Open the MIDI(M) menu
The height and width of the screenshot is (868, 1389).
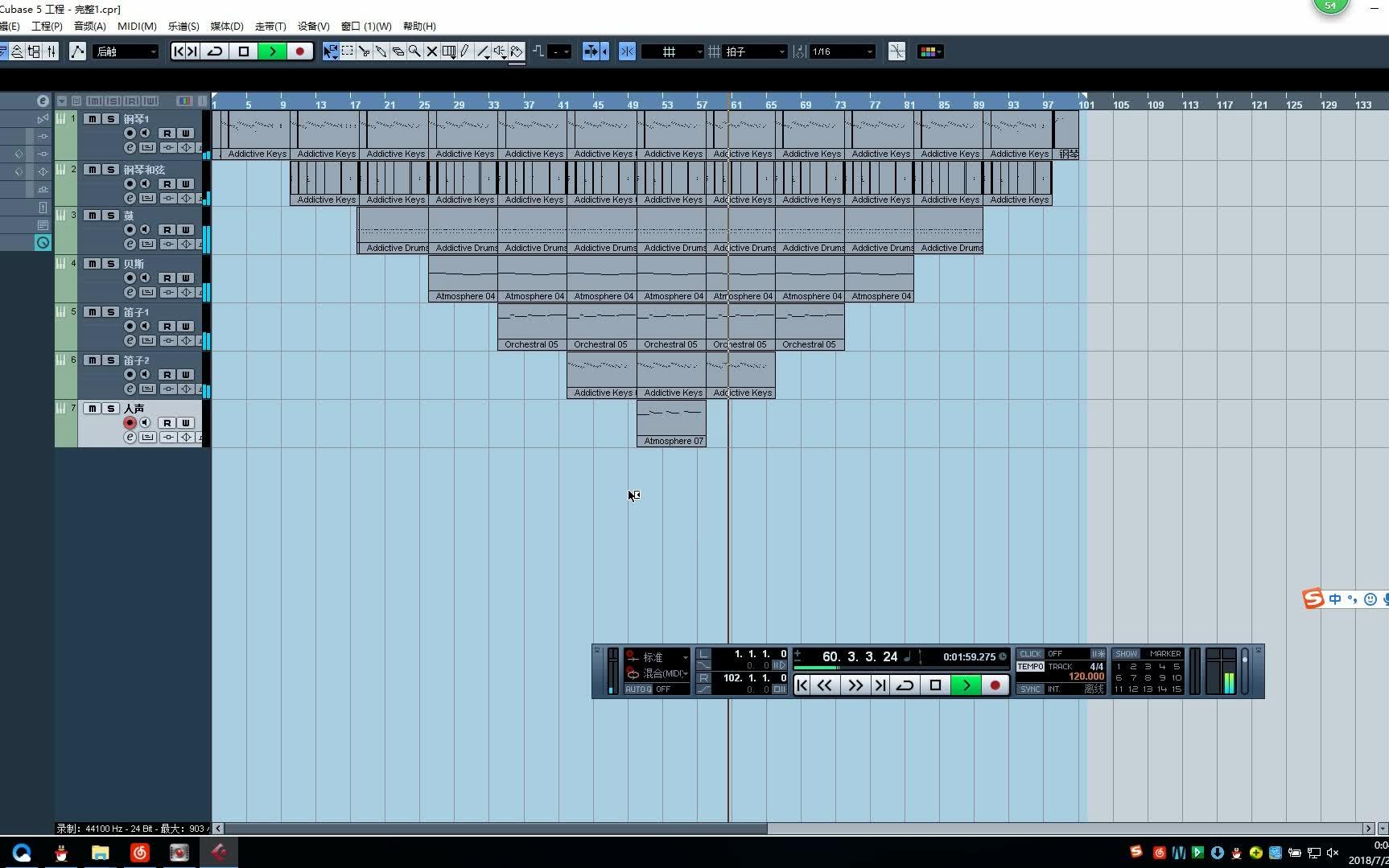click(137, 26)
